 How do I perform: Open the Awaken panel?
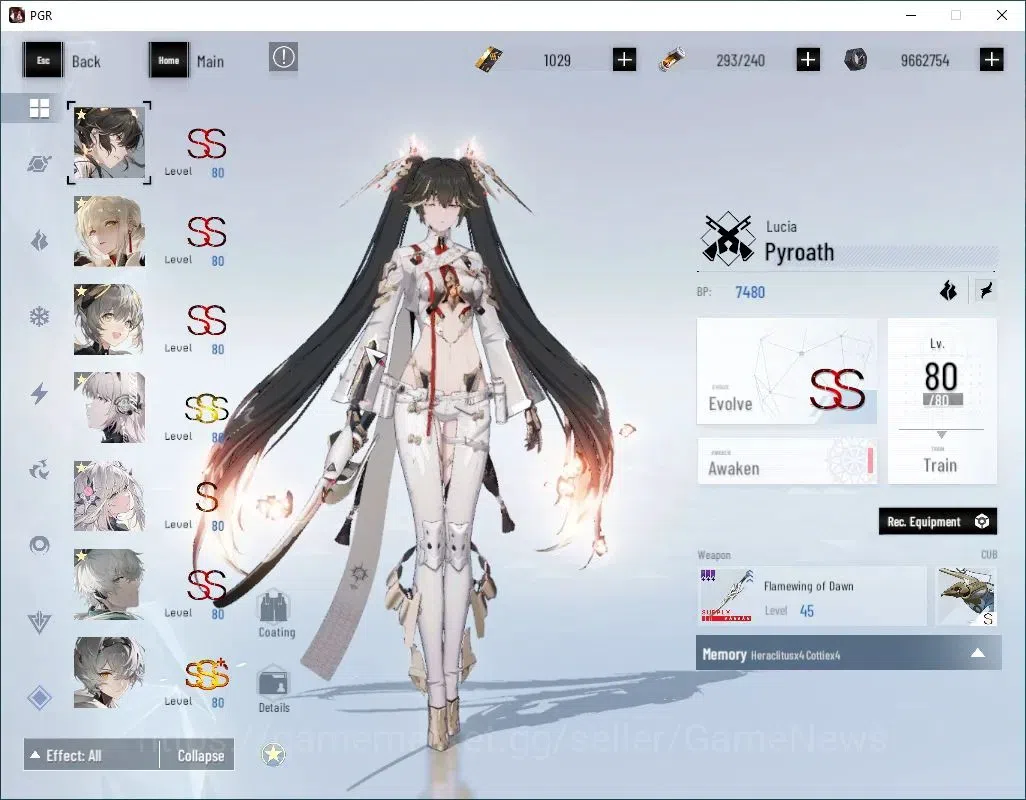787,461
